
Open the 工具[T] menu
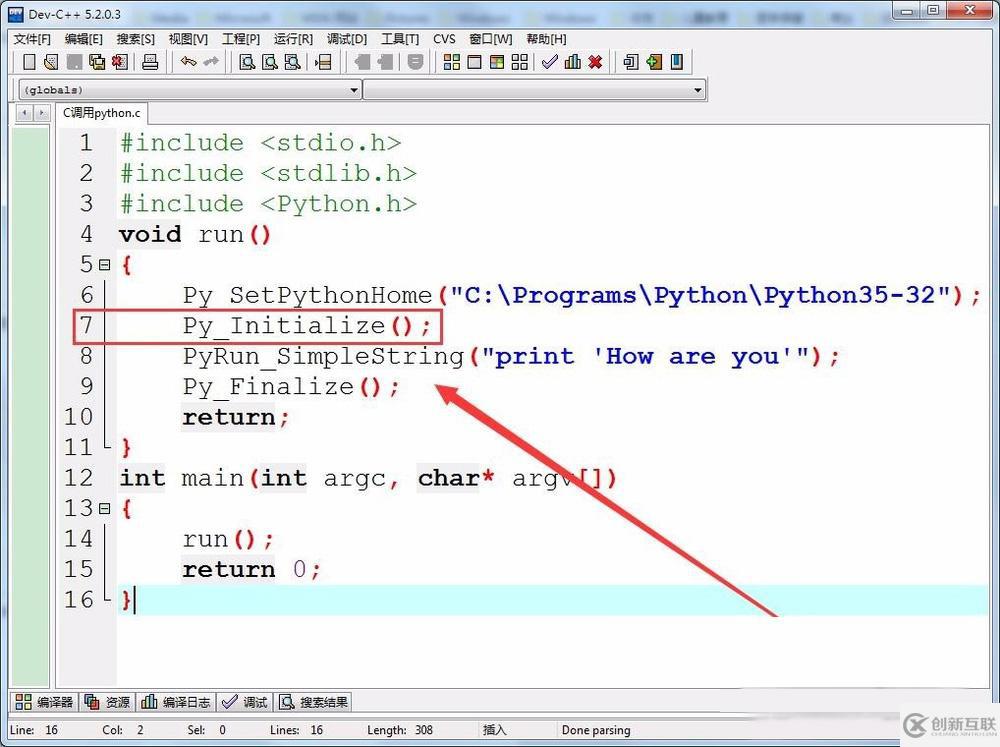tap(399, 38)
